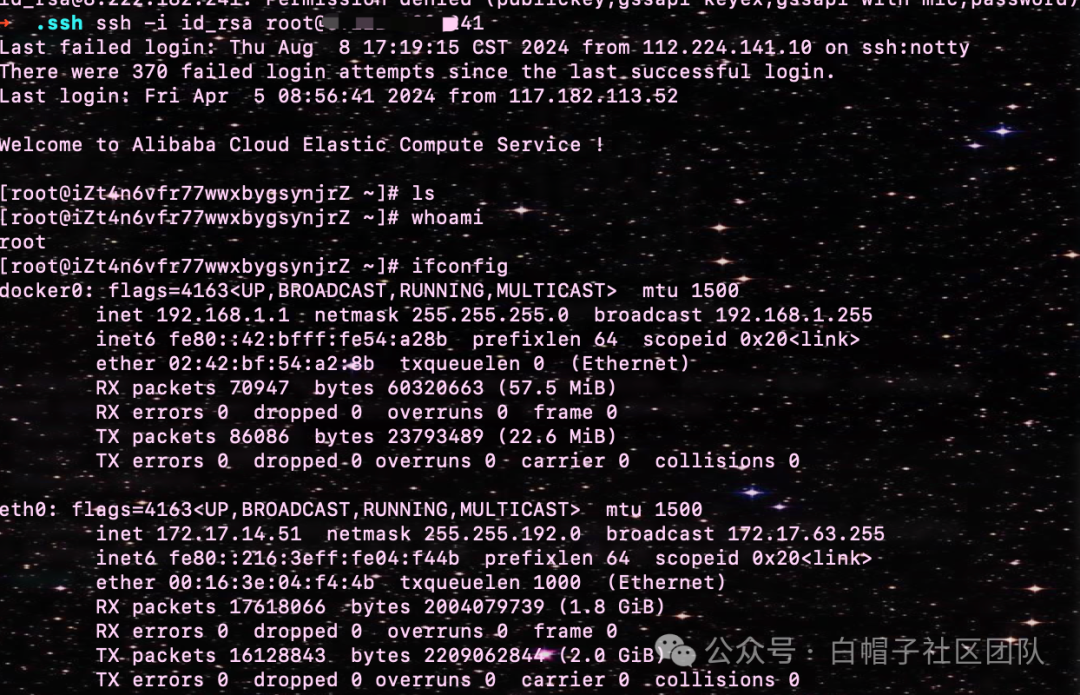Click the 370 failed login attempts line
The image size is (1080, 695).
click(x=417, y=72)
